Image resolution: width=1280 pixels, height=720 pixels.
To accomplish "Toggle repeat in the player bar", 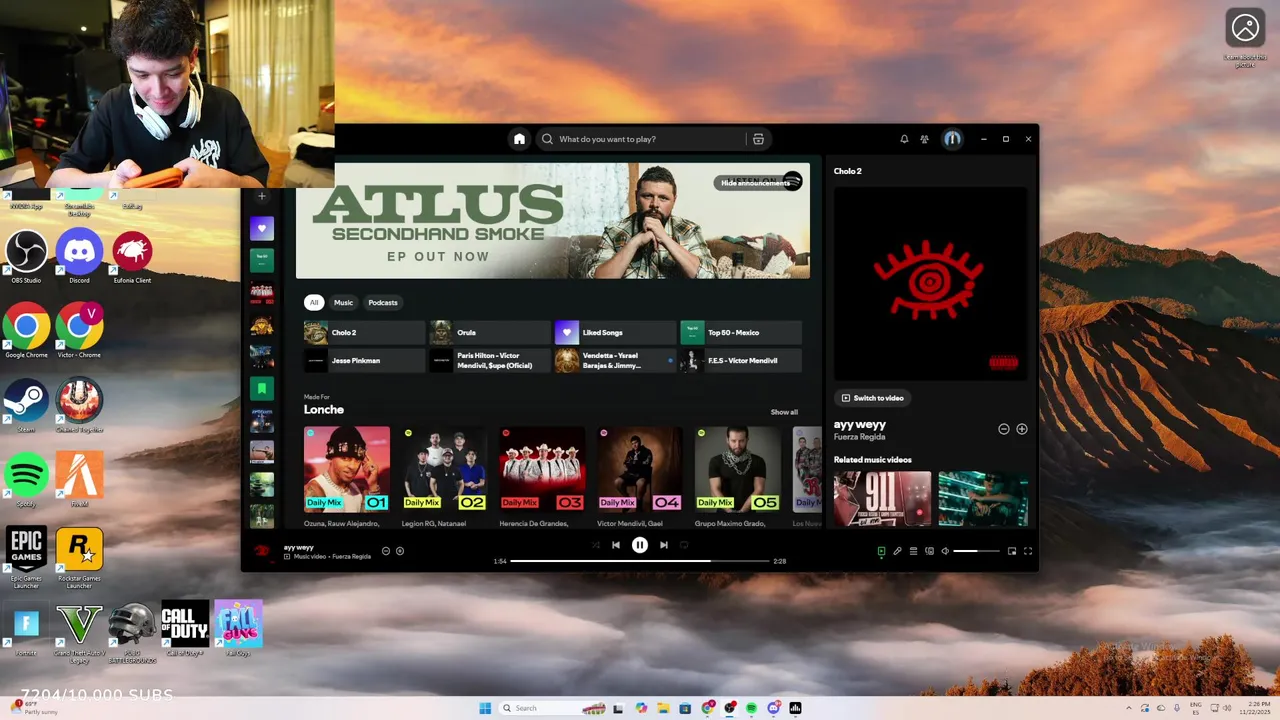I will 684,545.
